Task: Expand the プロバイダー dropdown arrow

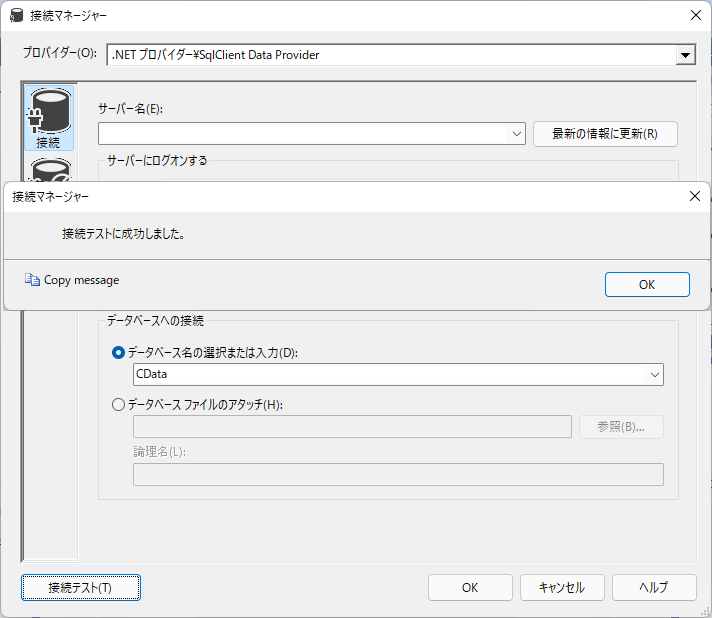Action: pos(685,55)
